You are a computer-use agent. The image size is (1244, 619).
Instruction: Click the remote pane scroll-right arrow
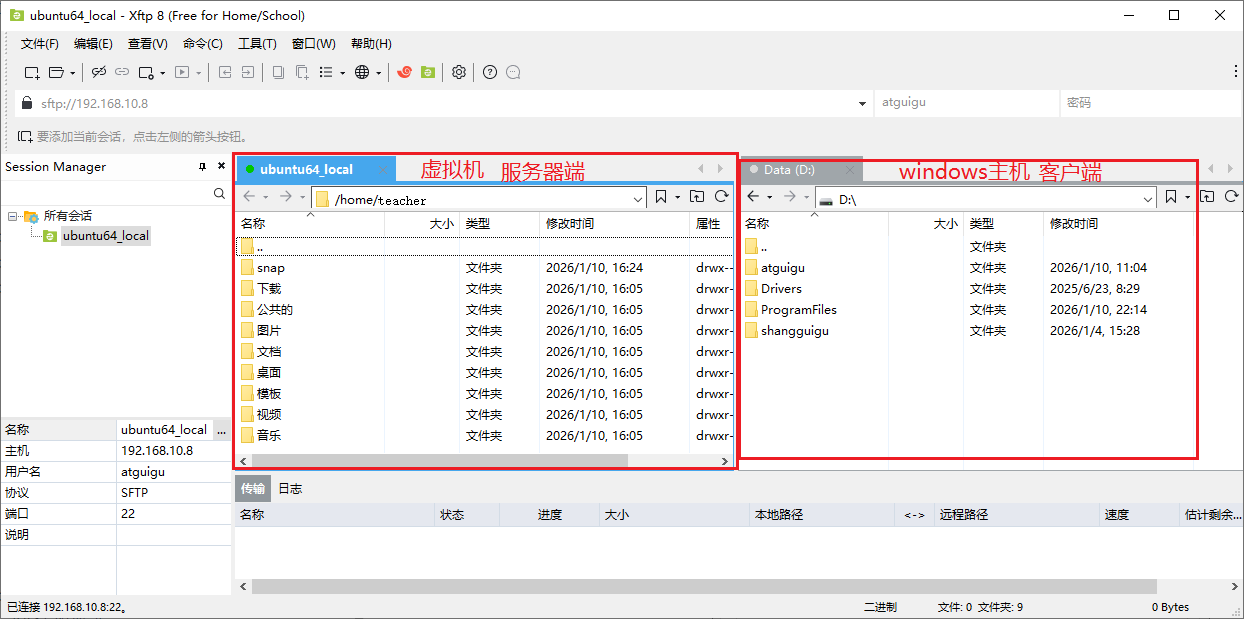pos(726,461)
